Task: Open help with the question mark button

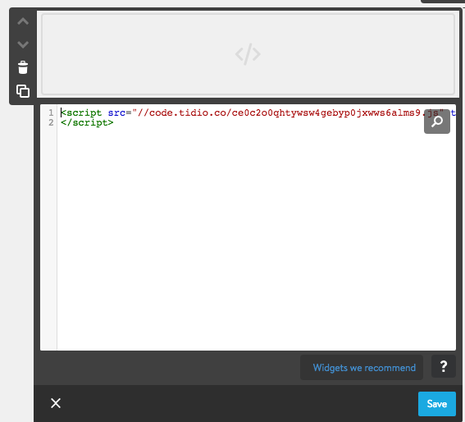Action: 443,366
